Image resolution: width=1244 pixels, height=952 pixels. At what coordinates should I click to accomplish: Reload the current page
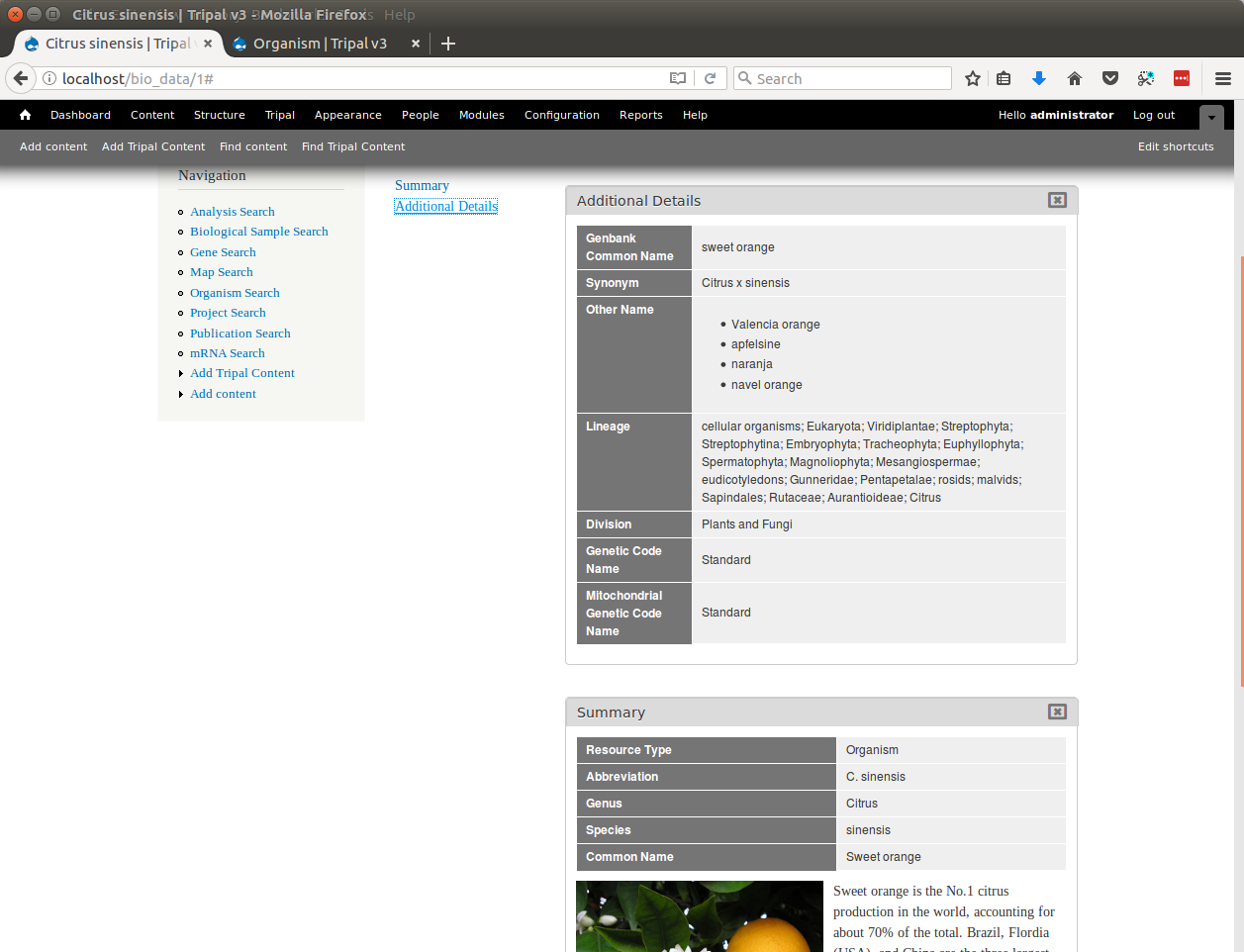coord(710,78)
